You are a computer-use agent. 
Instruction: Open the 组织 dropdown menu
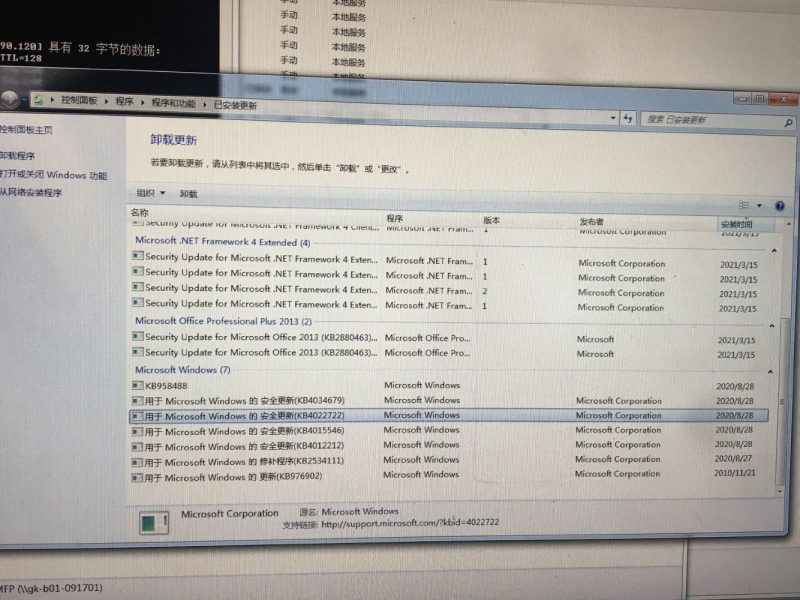[x=151, y=193]
